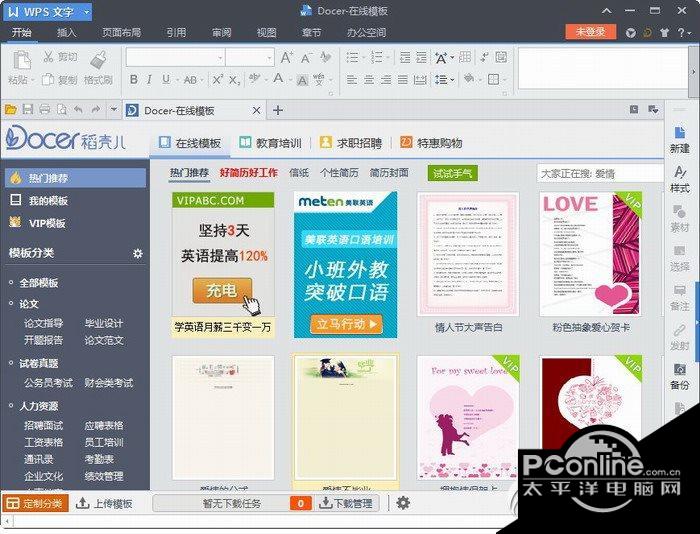Toggle Italic formatting button
This screenshot has height=534, width=700.
point(149,80)
